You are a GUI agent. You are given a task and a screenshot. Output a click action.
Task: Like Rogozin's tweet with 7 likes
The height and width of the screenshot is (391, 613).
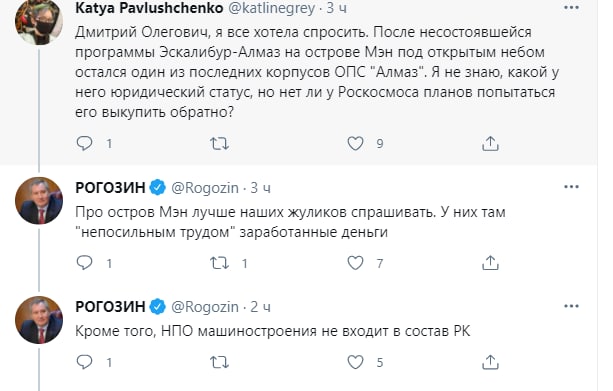(355, 263)
